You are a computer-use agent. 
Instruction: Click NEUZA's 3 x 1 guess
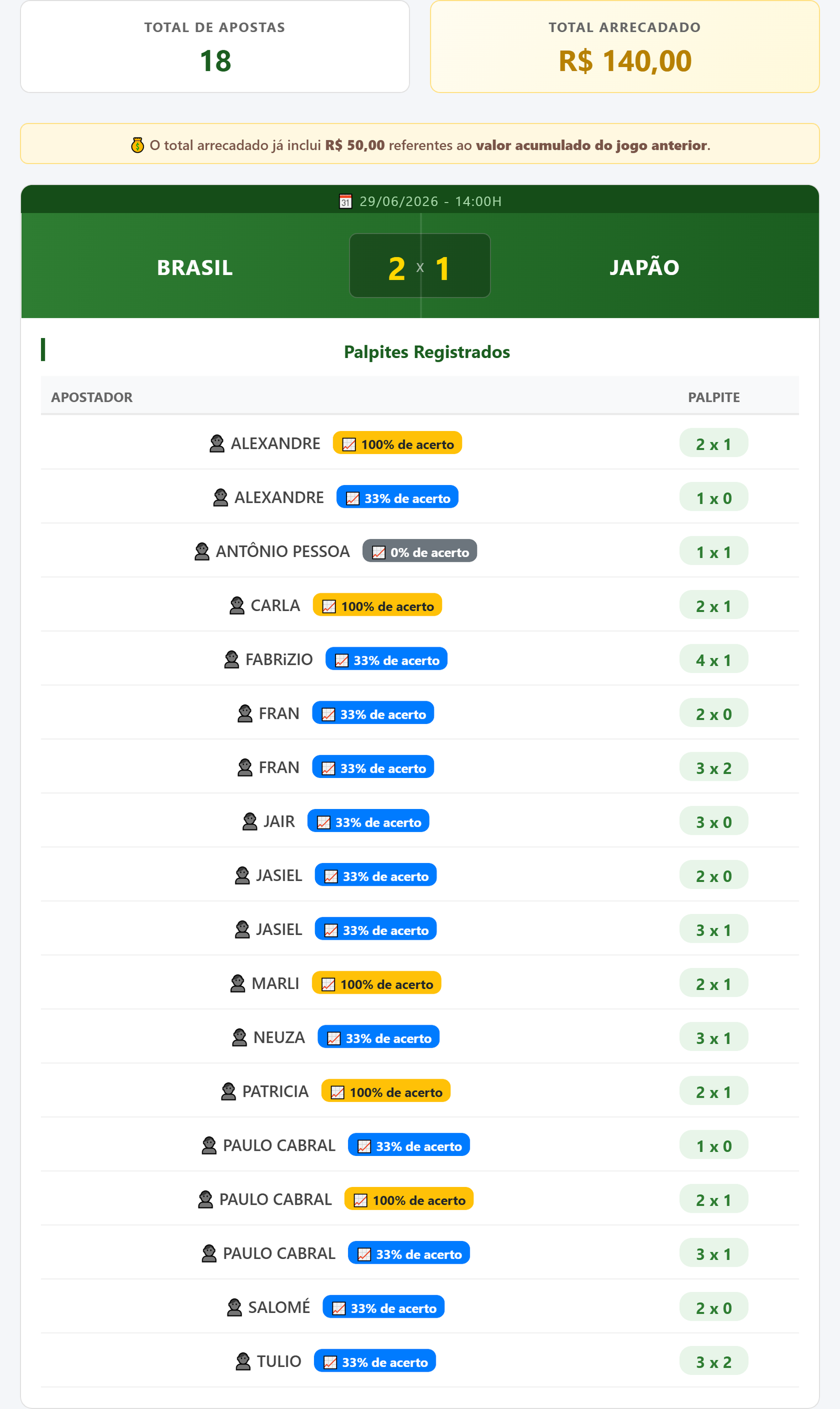pyautogui.click(x=714, y=1038)
